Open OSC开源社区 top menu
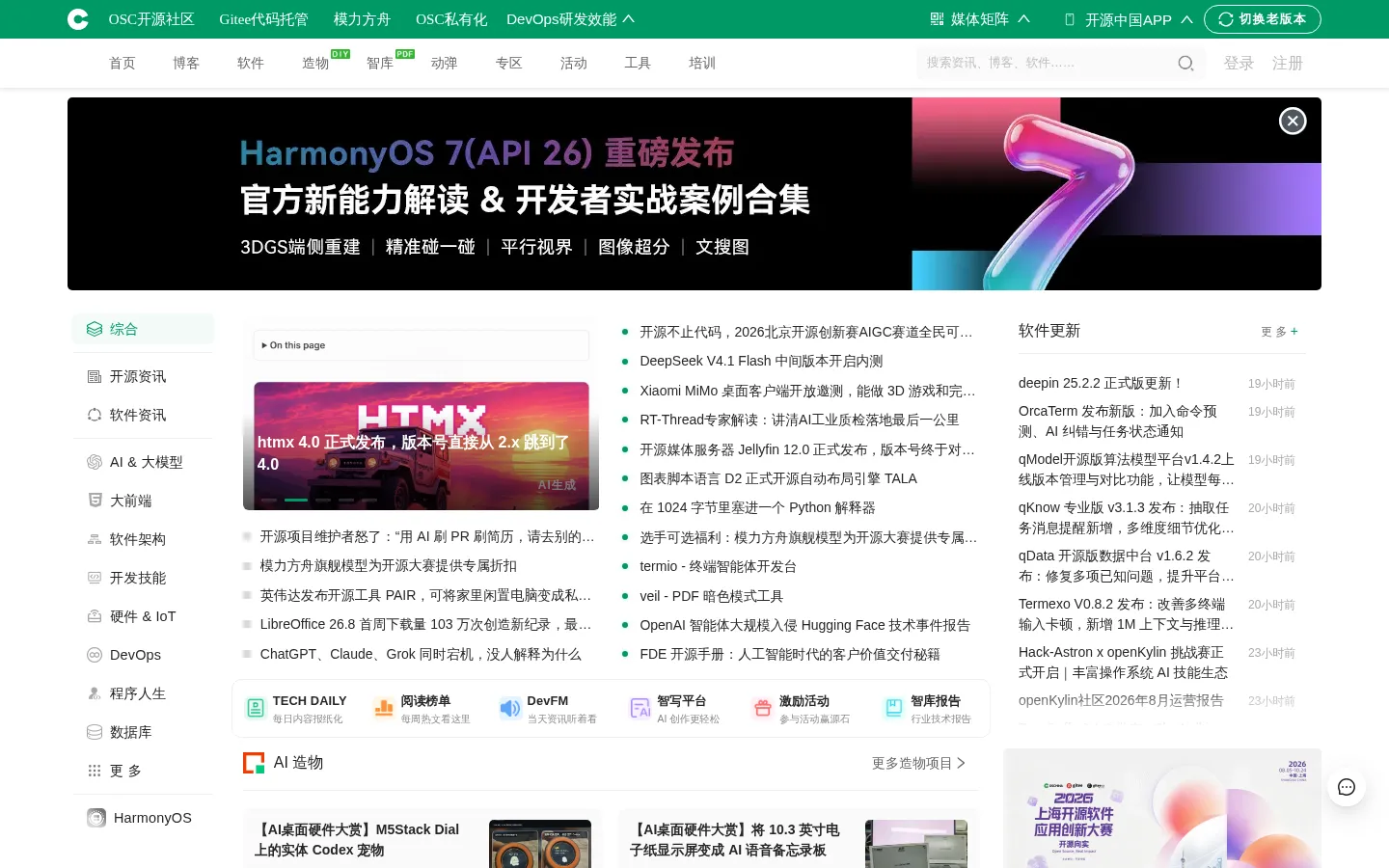Image resolution: width=1389 pixels, height=868 pixels. 151,19
